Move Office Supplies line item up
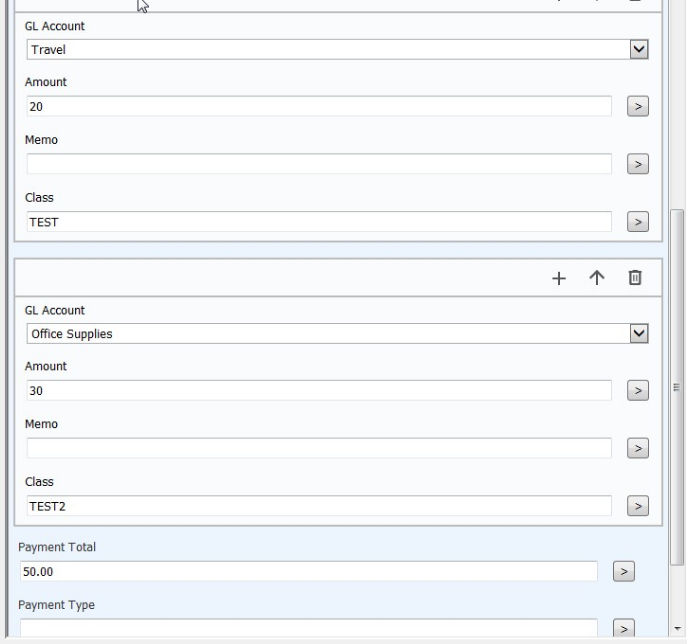Image resolution: width=687 pixels, height=644 pixels. click(597, 278)
